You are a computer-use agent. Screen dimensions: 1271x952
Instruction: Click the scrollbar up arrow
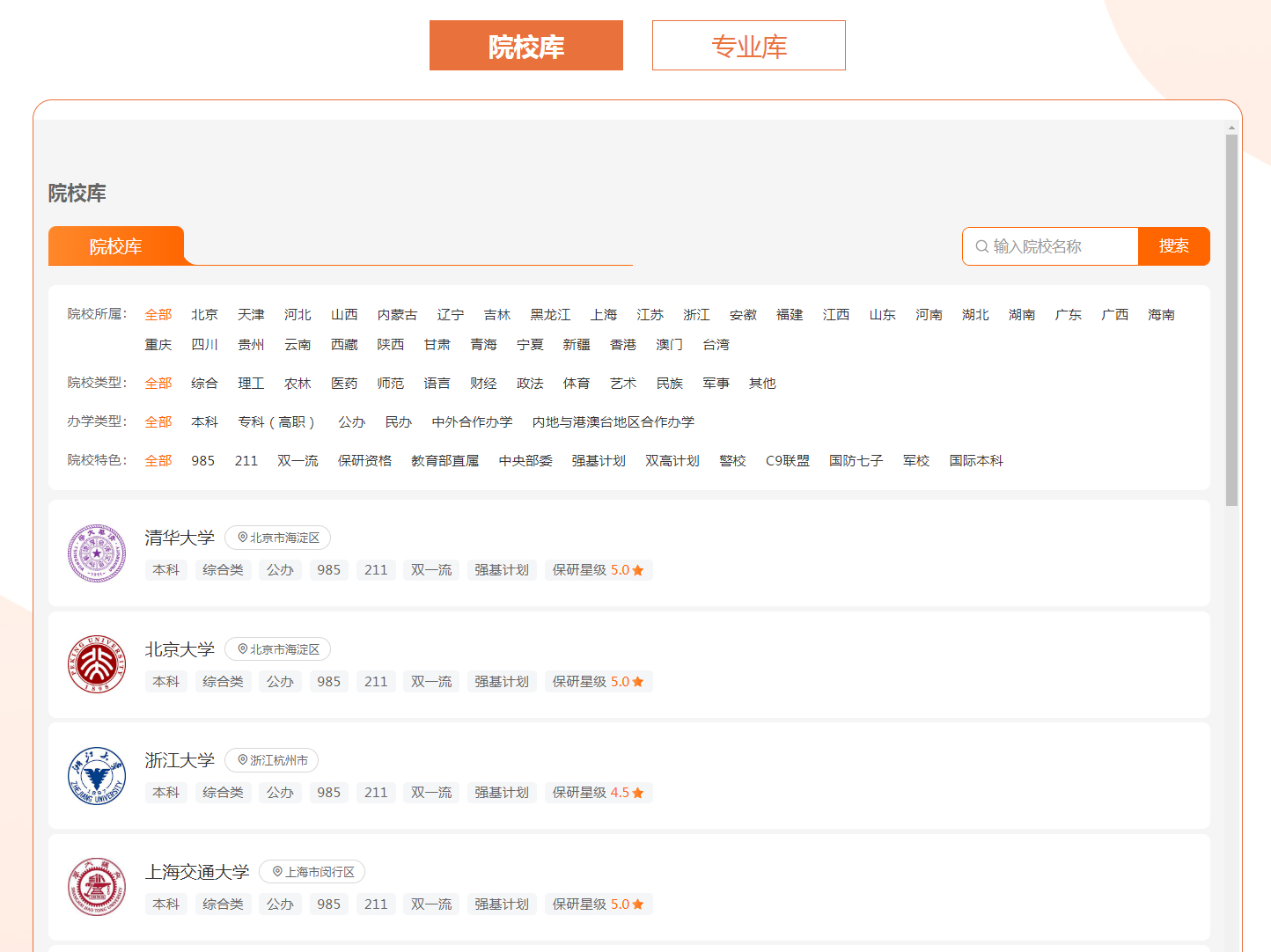pyautogui.click(x=1231, y=128)
